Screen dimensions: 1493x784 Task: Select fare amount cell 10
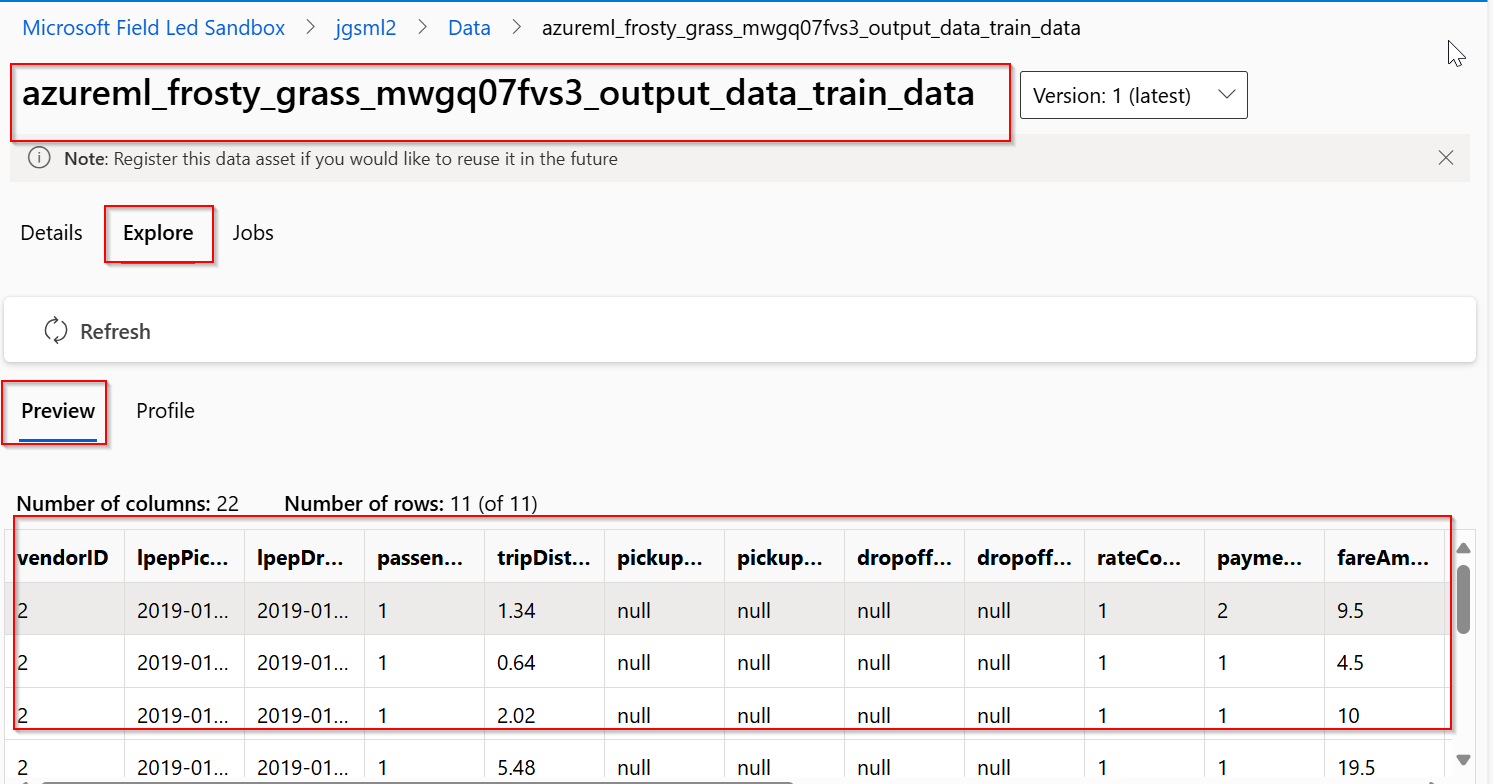(1384, 715)
